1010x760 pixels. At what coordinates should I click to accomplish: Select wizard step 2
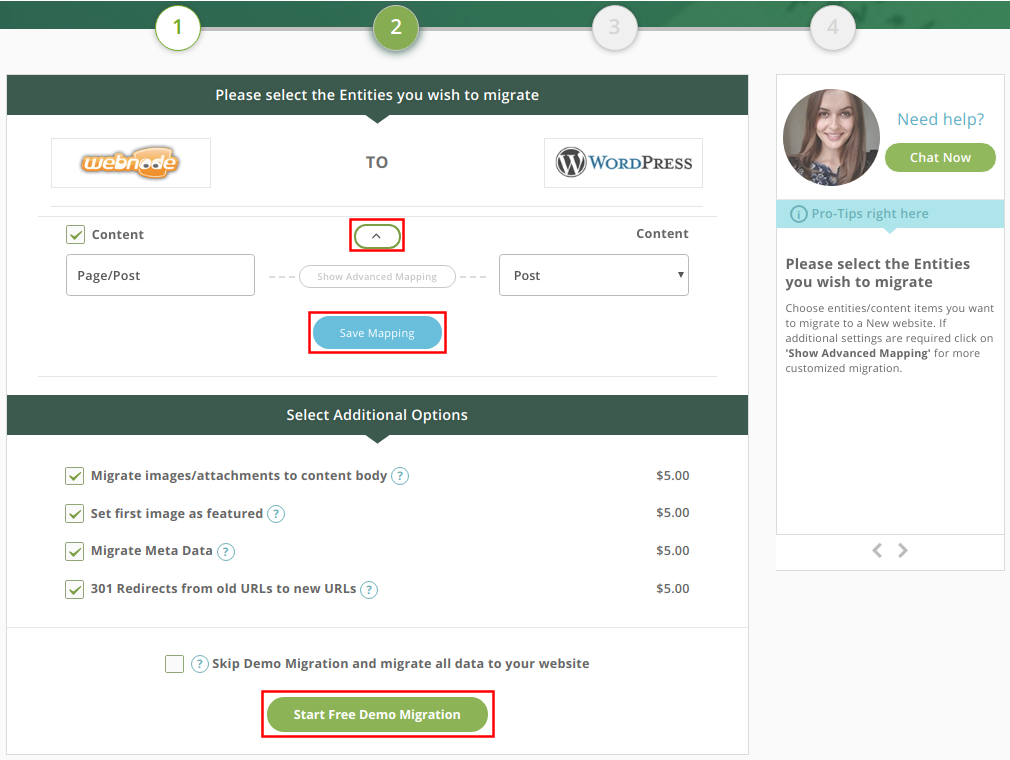tap(396, 27)
